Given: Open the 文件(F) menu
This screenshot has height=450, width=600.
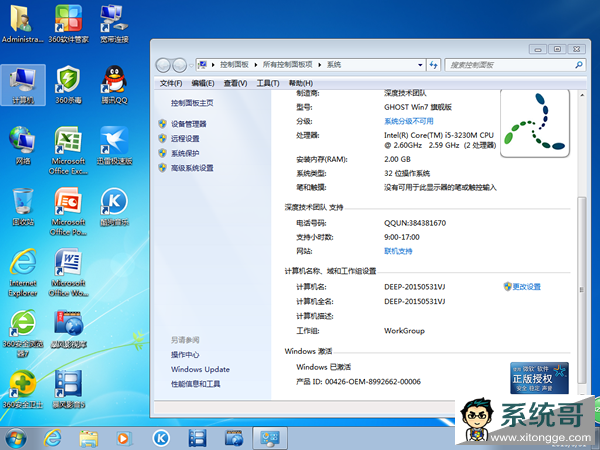Looking at the screenshot, I should (171, 83).
